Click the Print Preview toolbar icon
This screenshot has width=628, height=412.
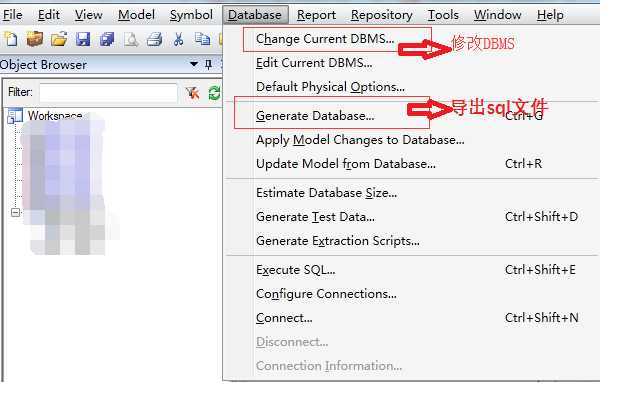click(131, 39)
